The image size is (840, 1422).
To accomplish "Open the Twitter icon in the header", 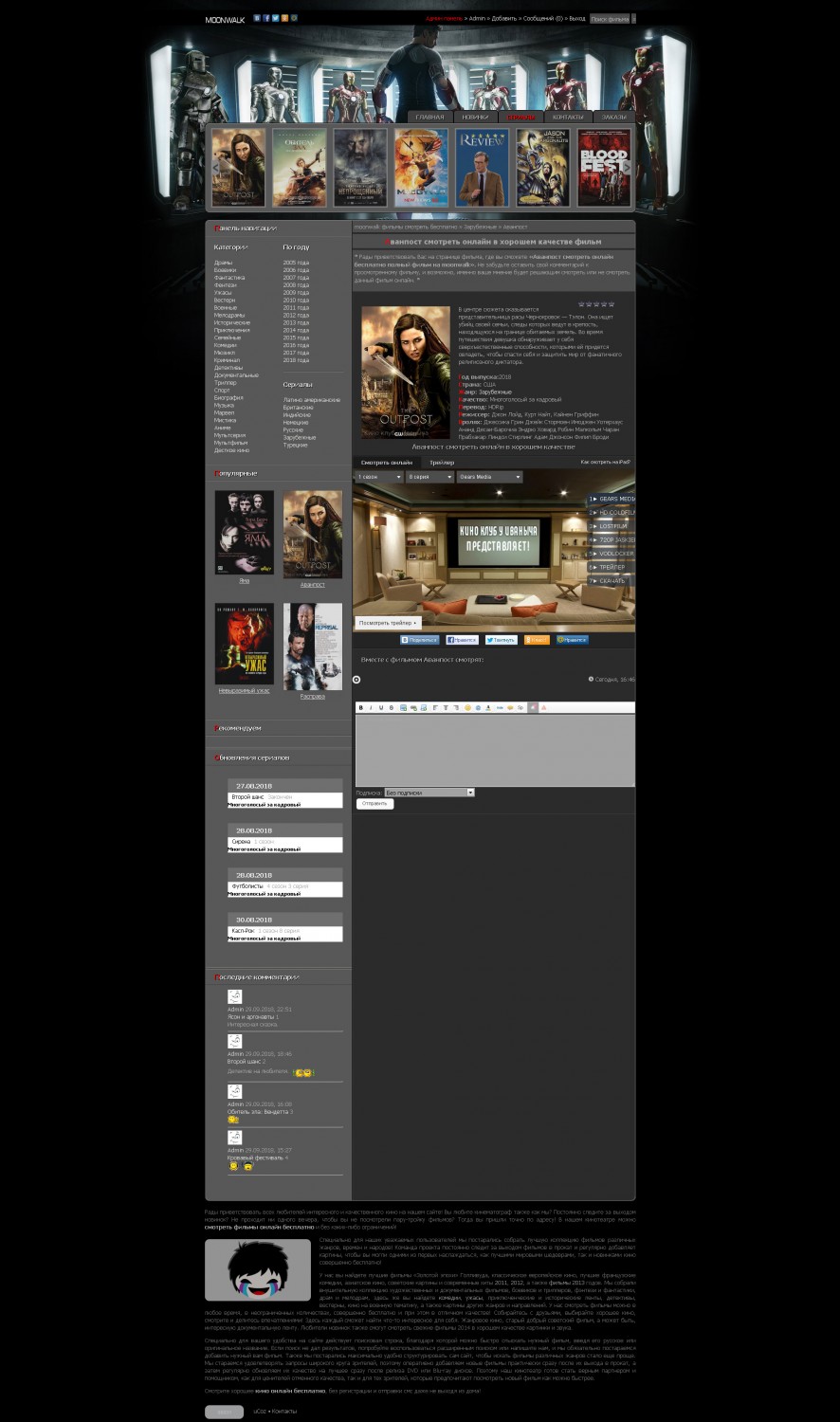I will click(x=276, y=18).
